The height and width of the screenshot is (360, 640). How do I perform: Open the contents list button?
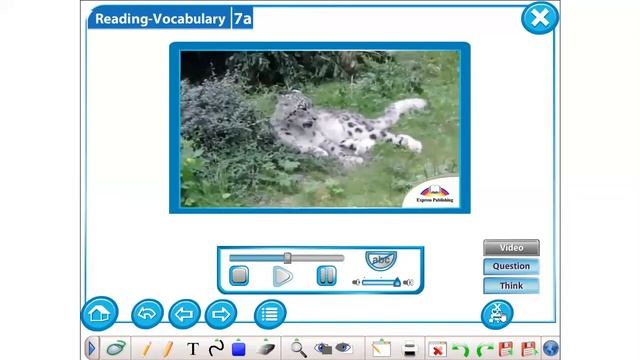(x=270, y=314)
